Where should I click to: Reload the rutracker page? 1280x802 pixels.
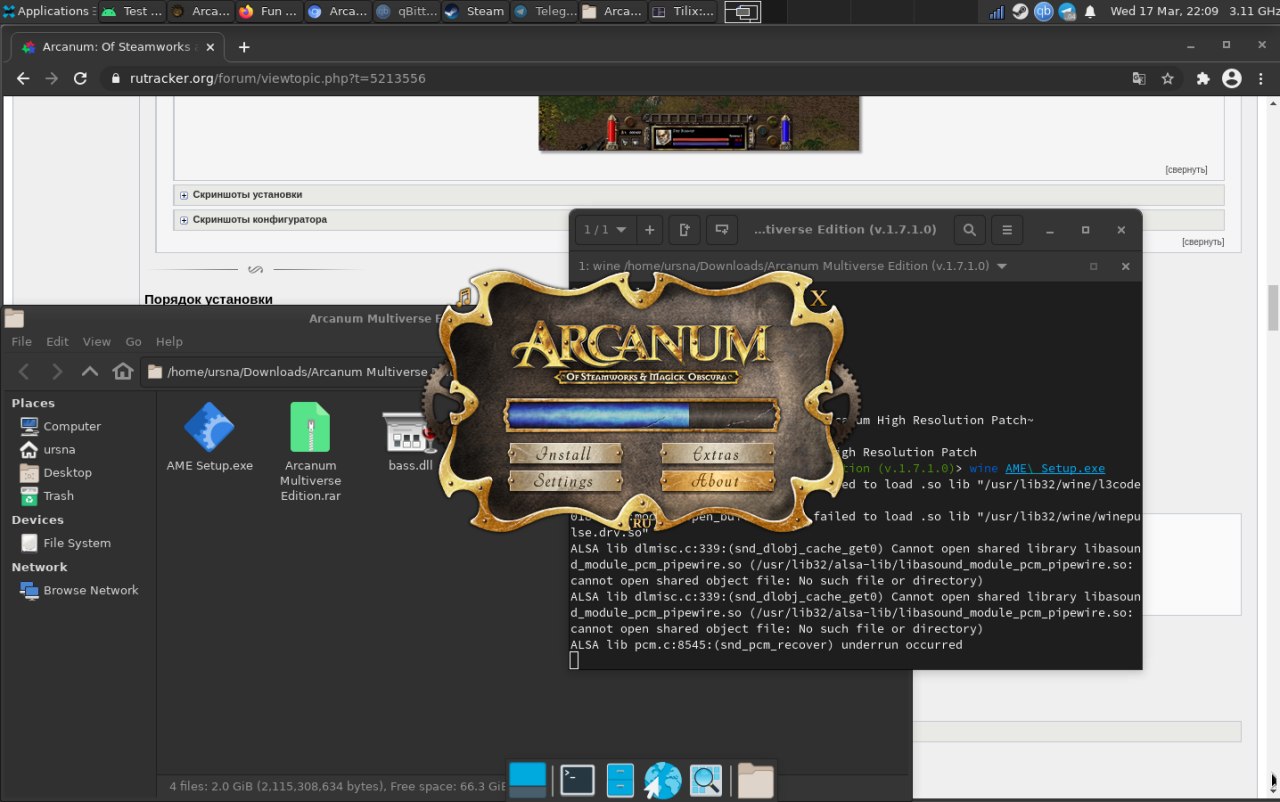(x=80, y=78)
